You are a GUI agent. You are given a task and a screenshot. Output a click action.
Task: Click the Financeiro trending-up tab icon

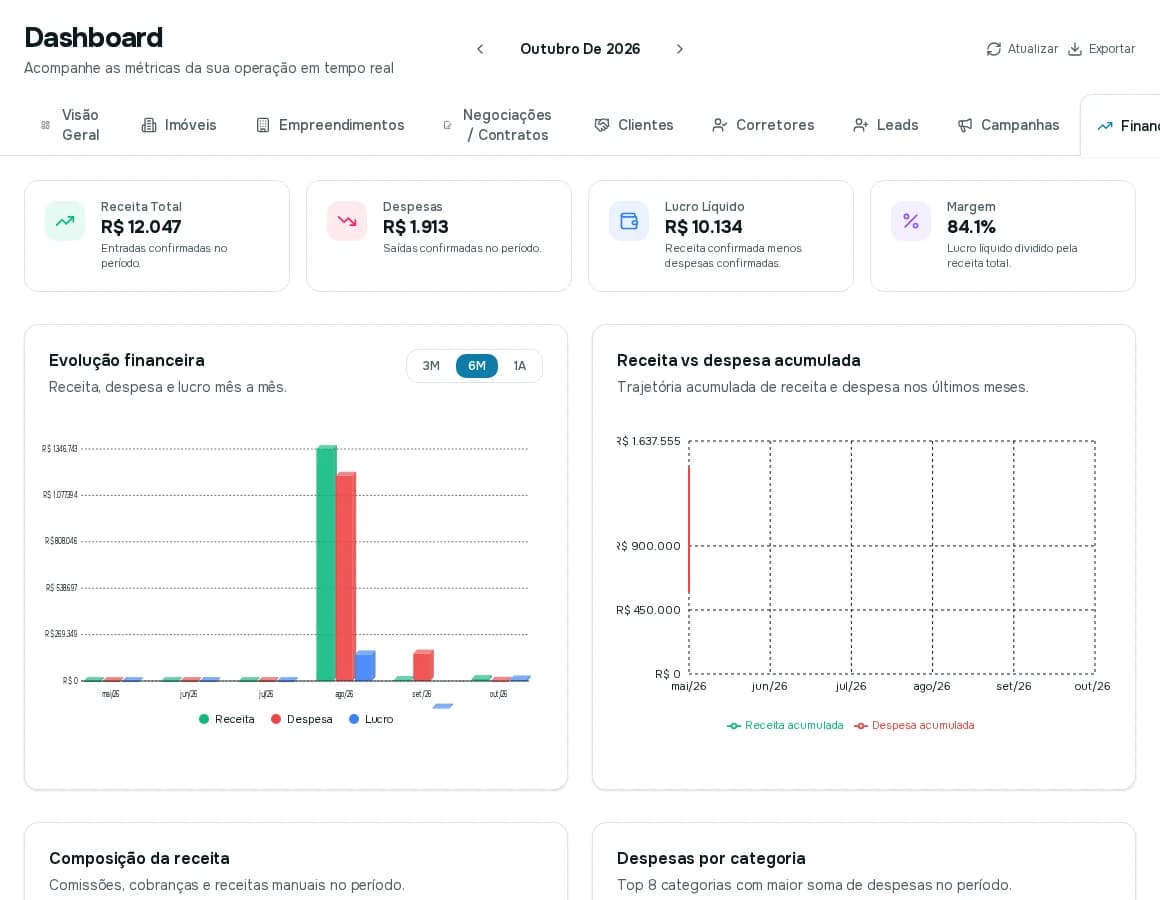(1105, 126)
